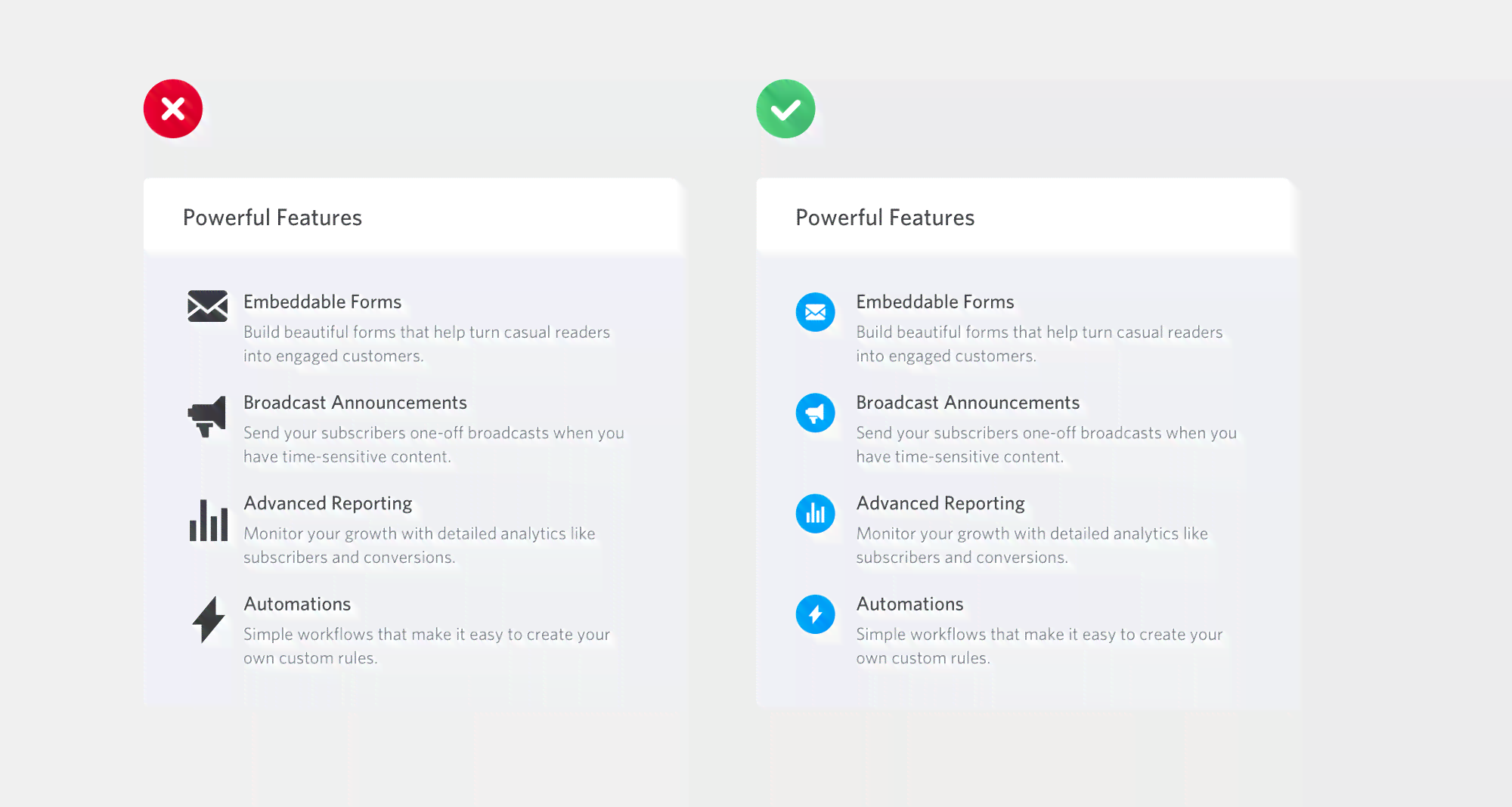This screenshot has height=807, width=1512.
Task: Click Embeddable Forms title in the right card
Action: click(x=935, y=301)
